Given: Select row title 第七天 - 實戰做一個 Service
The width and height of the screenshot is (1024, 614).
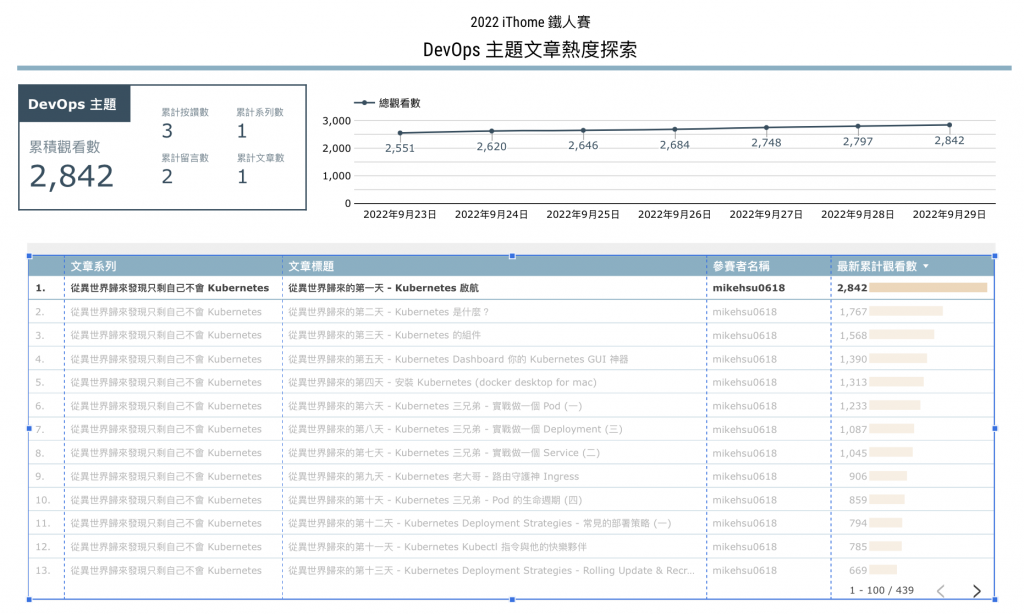Looking at the screenshot, I should pyautogui.click(x=443, y=453).
